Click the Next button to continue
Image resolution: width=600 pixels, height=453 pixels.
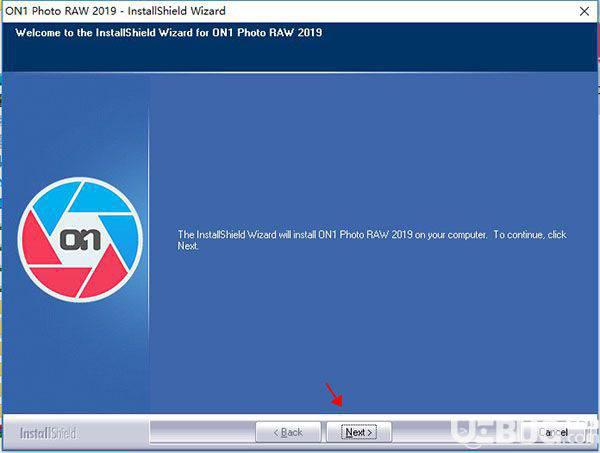pyautogui.click(x=359, y=432)
